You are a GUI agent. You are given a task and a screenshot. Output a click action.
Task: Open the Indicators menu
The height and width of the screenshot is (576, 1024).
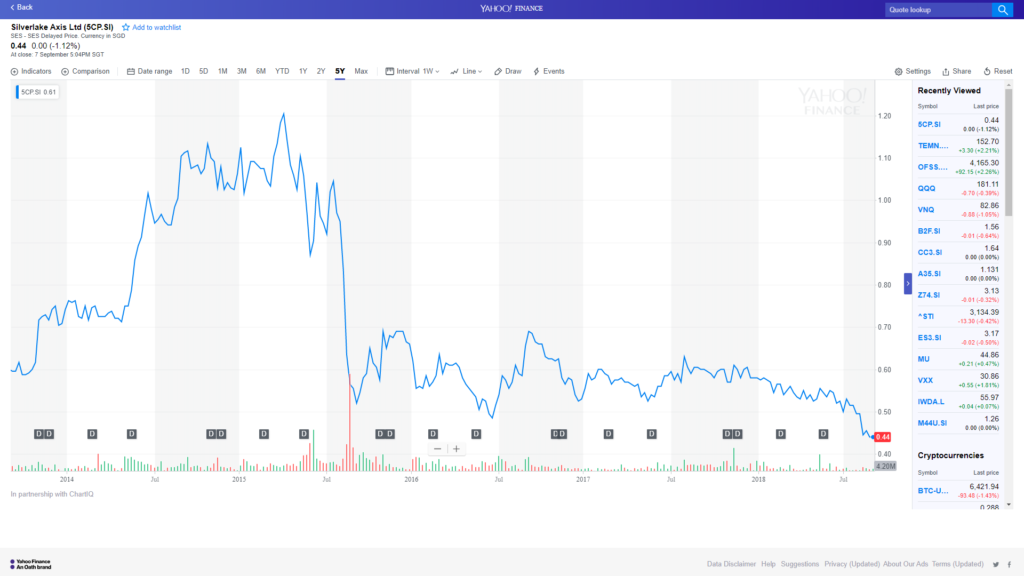31,71
